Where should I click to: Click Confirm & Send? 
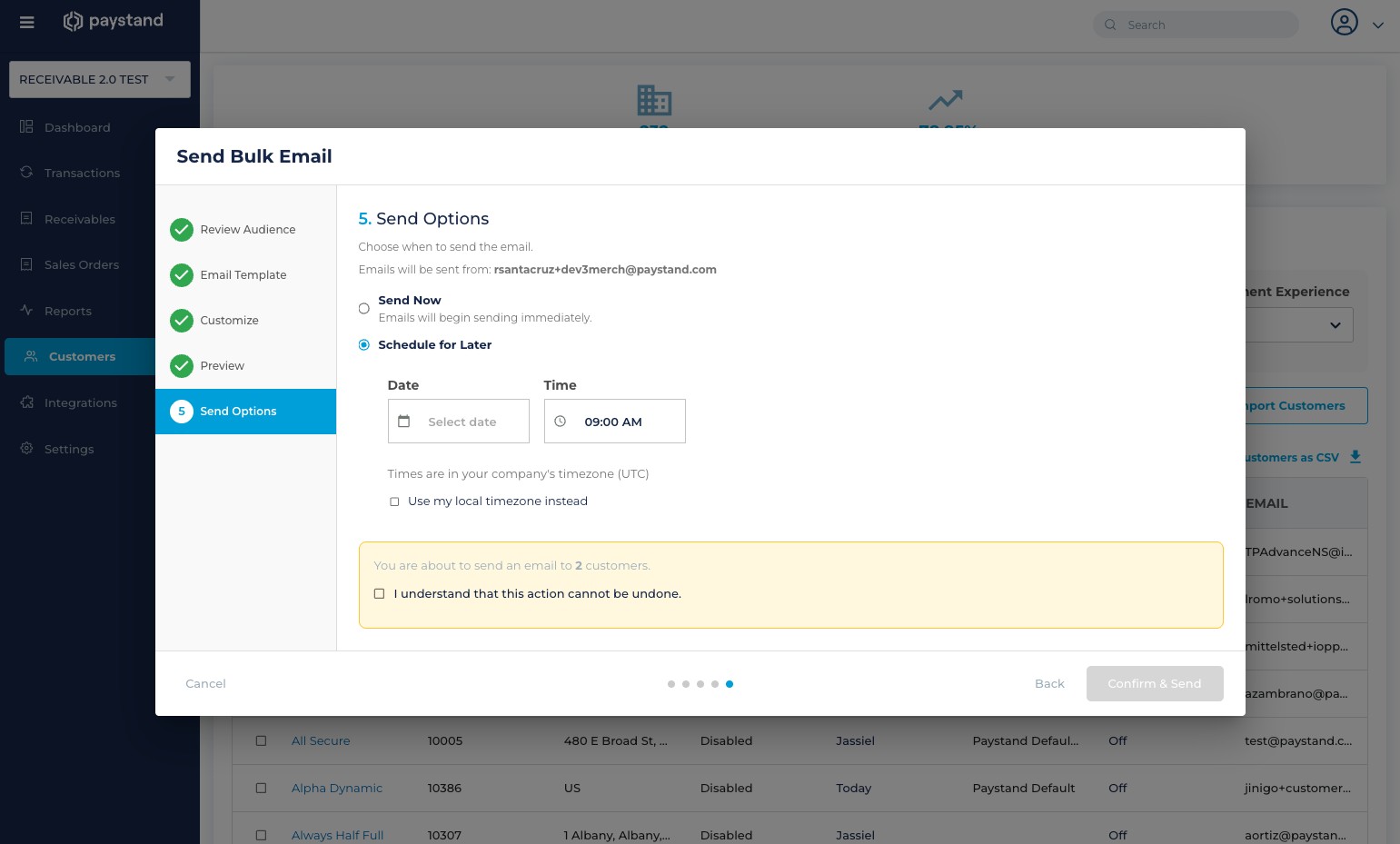tap(1155, 684)
